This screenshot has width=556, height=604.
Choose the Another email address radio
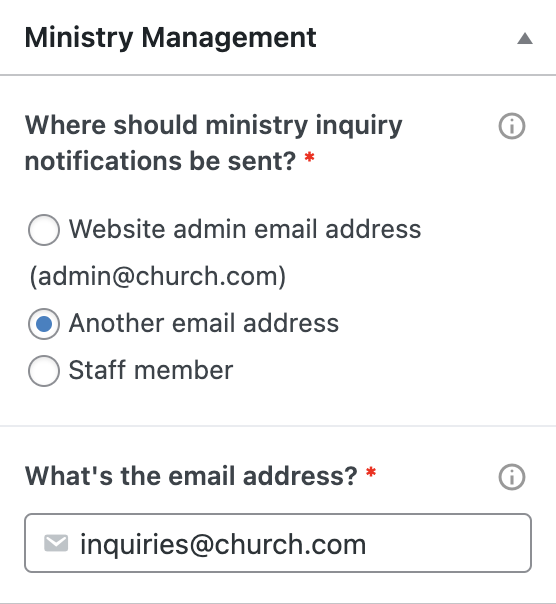click(44, 324)
